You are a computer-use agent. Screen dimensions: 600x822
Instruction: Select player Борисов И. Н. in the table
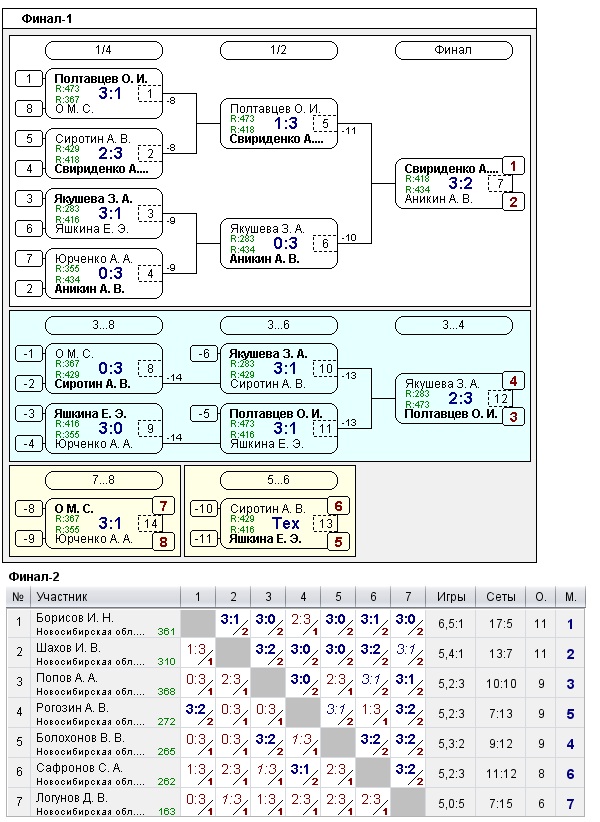[x=75, y=618]
